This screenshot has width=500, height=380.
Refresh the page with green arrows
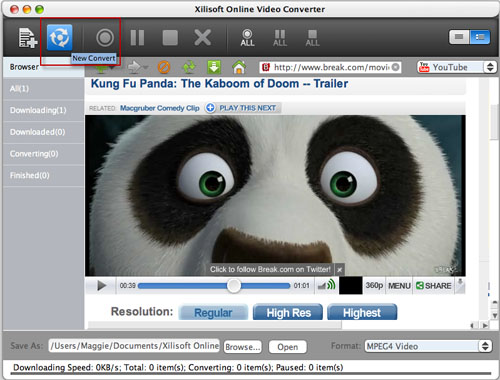point(189,67)
